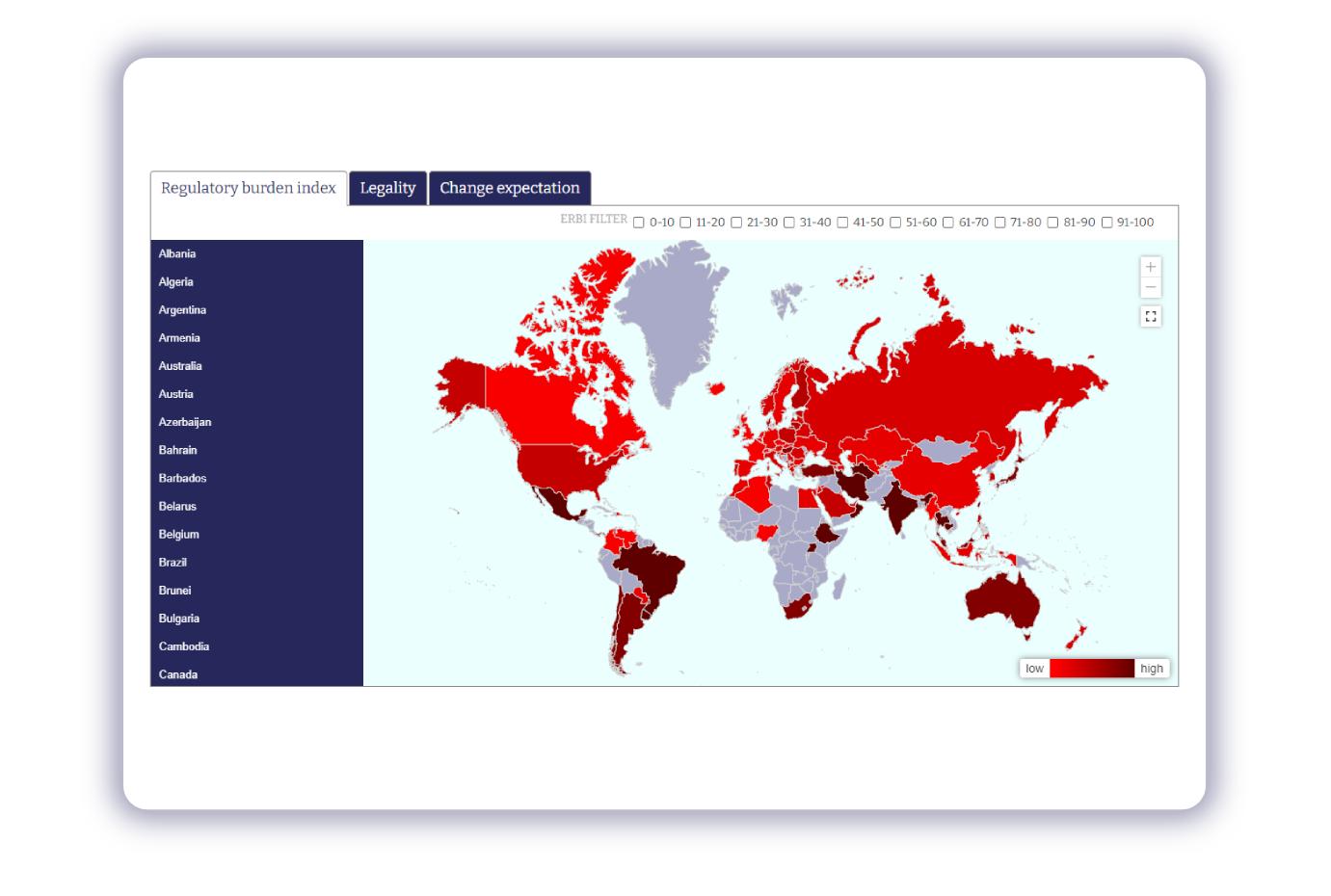
Task: Select the 71-80 ERBI filter checkbox
Action: 1000,223
